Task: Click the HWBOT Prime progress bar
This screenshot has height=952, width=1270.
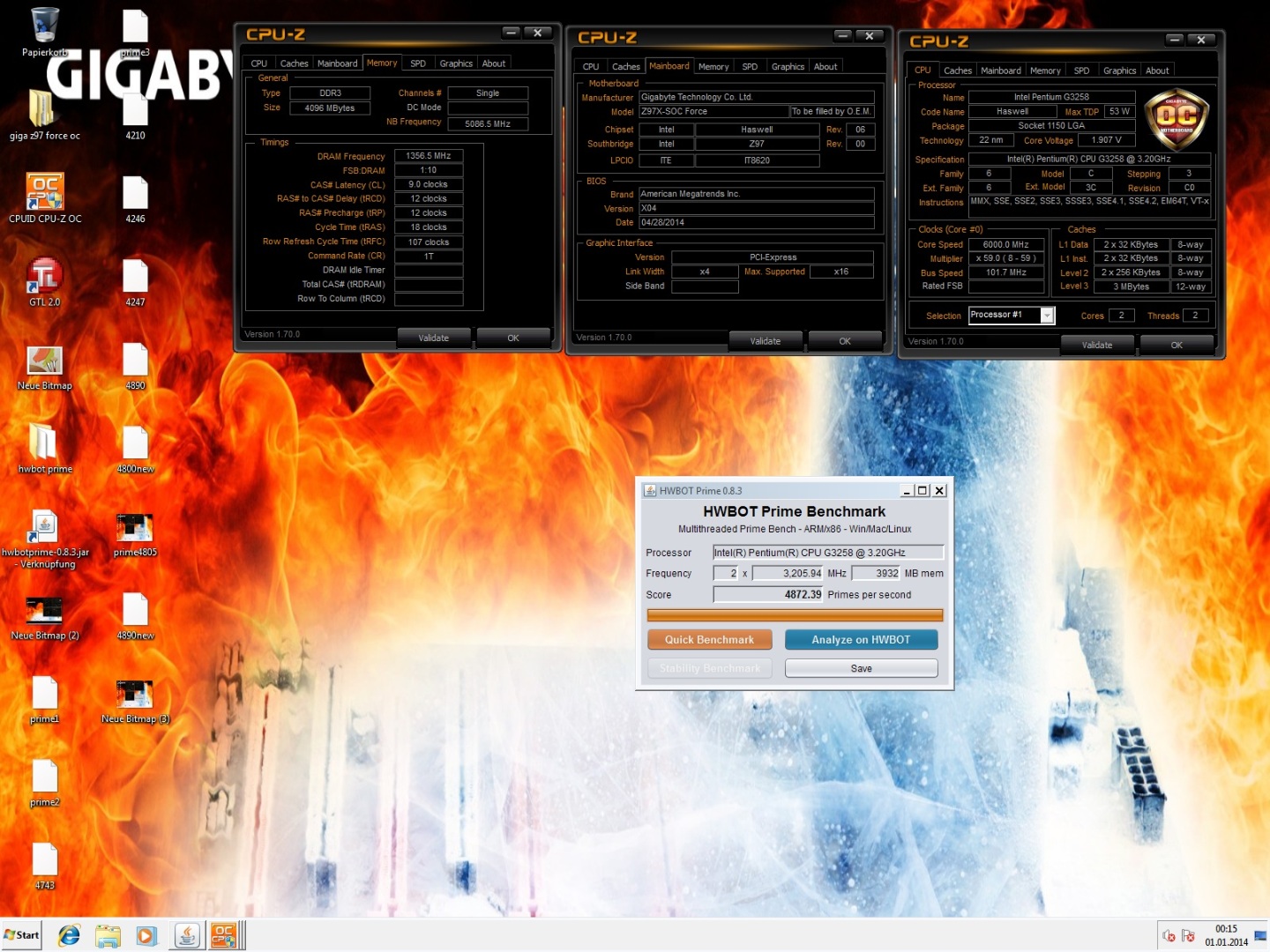Action: pyautogui.click(x=795, y=615)
